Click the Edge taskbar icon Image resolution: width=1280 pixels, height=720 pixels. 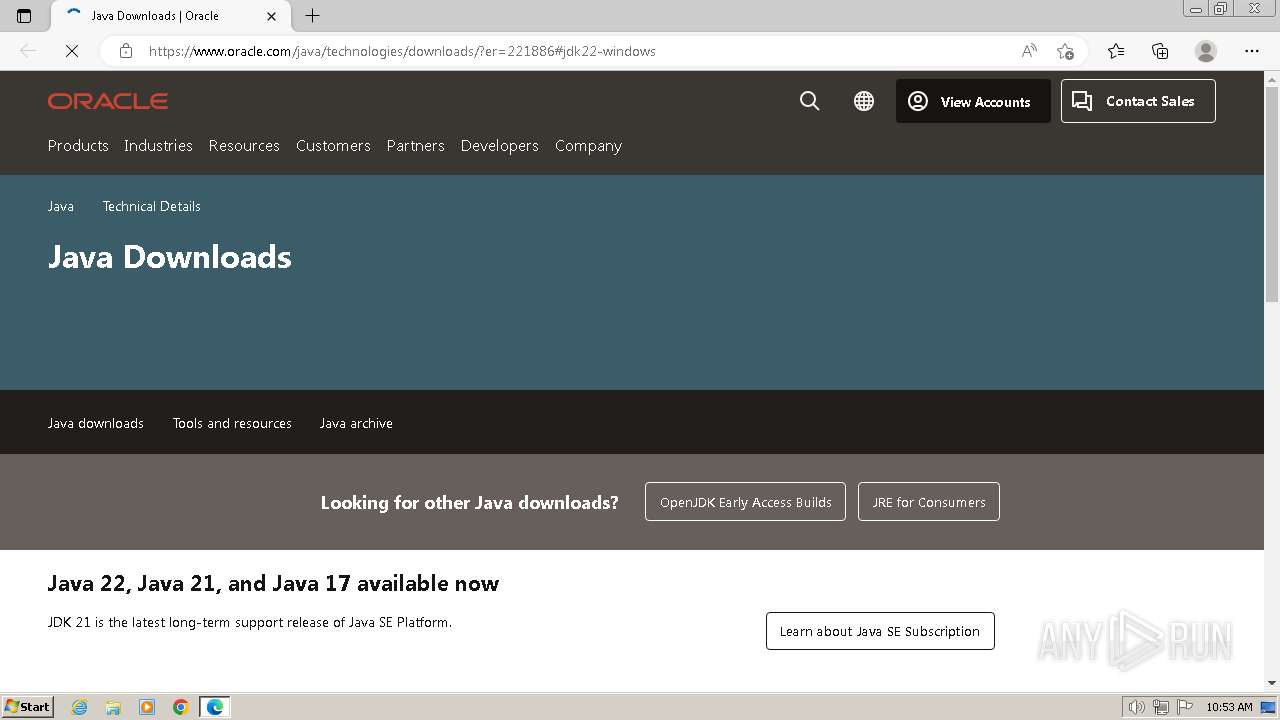tap(215, 707)
